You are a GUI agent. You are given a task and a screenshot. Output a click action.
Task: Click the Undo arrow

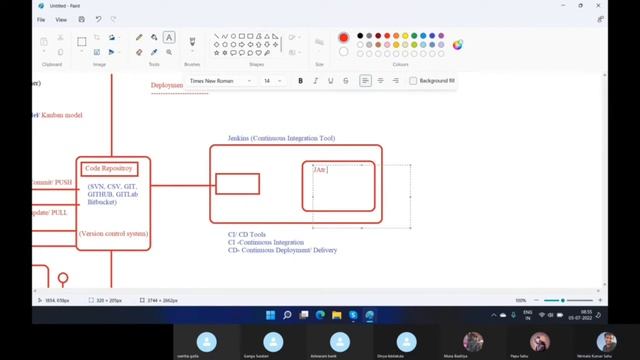tap(98, 19)
